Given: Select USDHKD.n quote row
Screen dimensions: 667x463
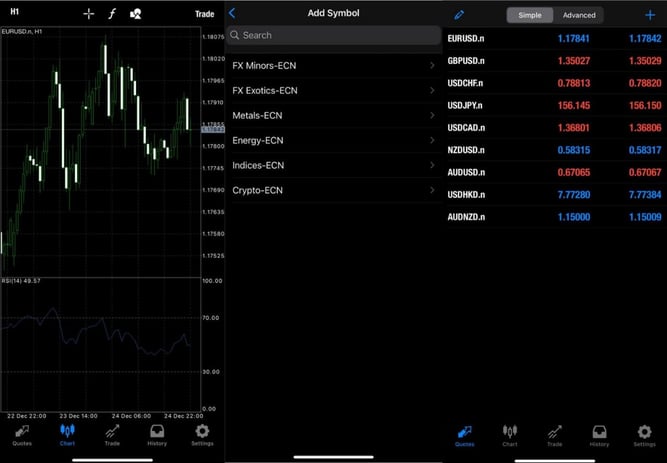Looking at the screenshot, I should [555, 194].
